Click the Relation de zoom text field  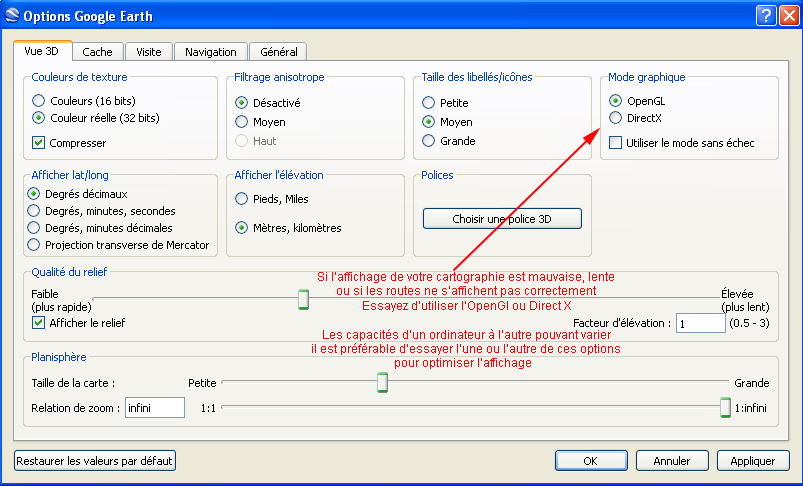[x=155, y=408]
